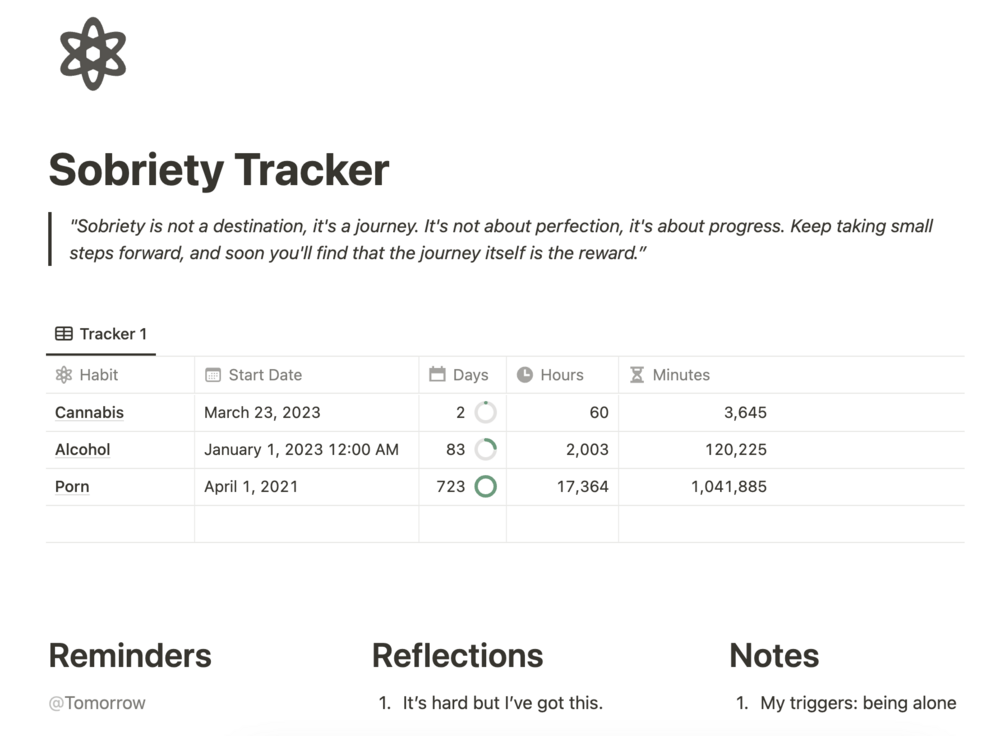This screenshot has height=736, width=1005.
Task: Click the calendar icon in Start Date header
Action: pyautogui.click(x=213, y=375)
